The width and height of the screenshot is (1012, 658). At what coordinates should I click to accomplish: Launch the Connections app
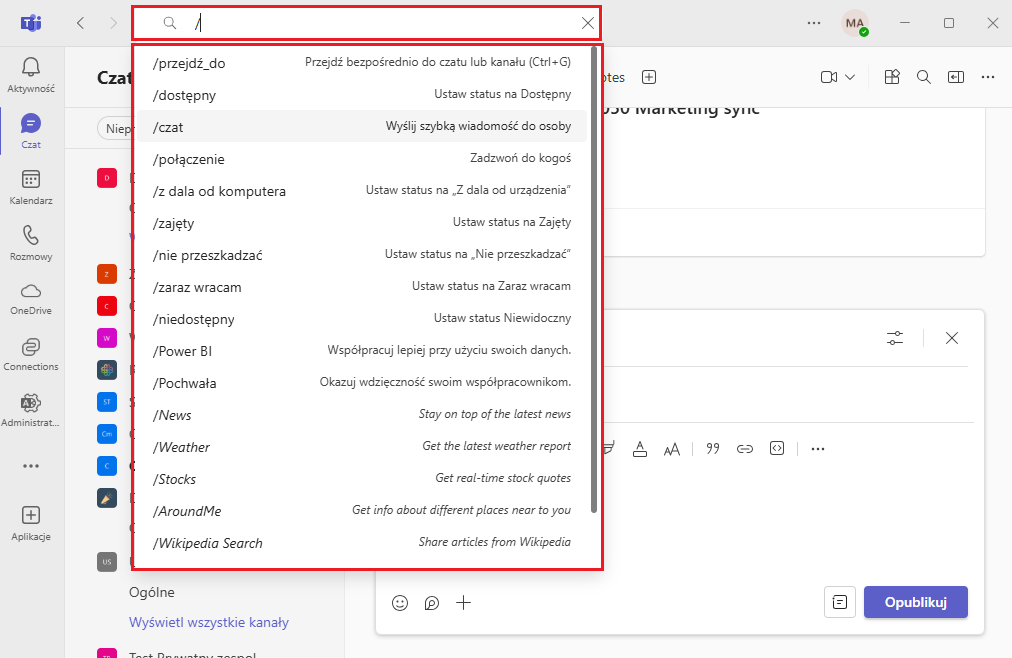click(31, 355)
